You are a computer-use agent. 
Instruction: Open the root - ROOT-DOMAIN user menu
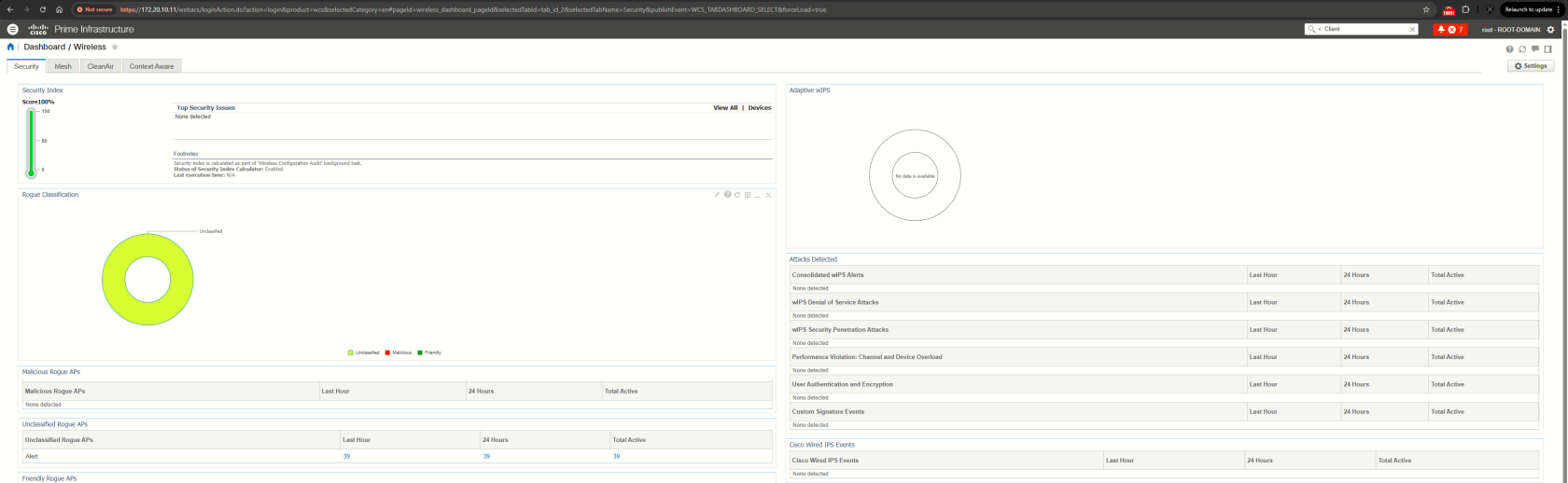1511,29
